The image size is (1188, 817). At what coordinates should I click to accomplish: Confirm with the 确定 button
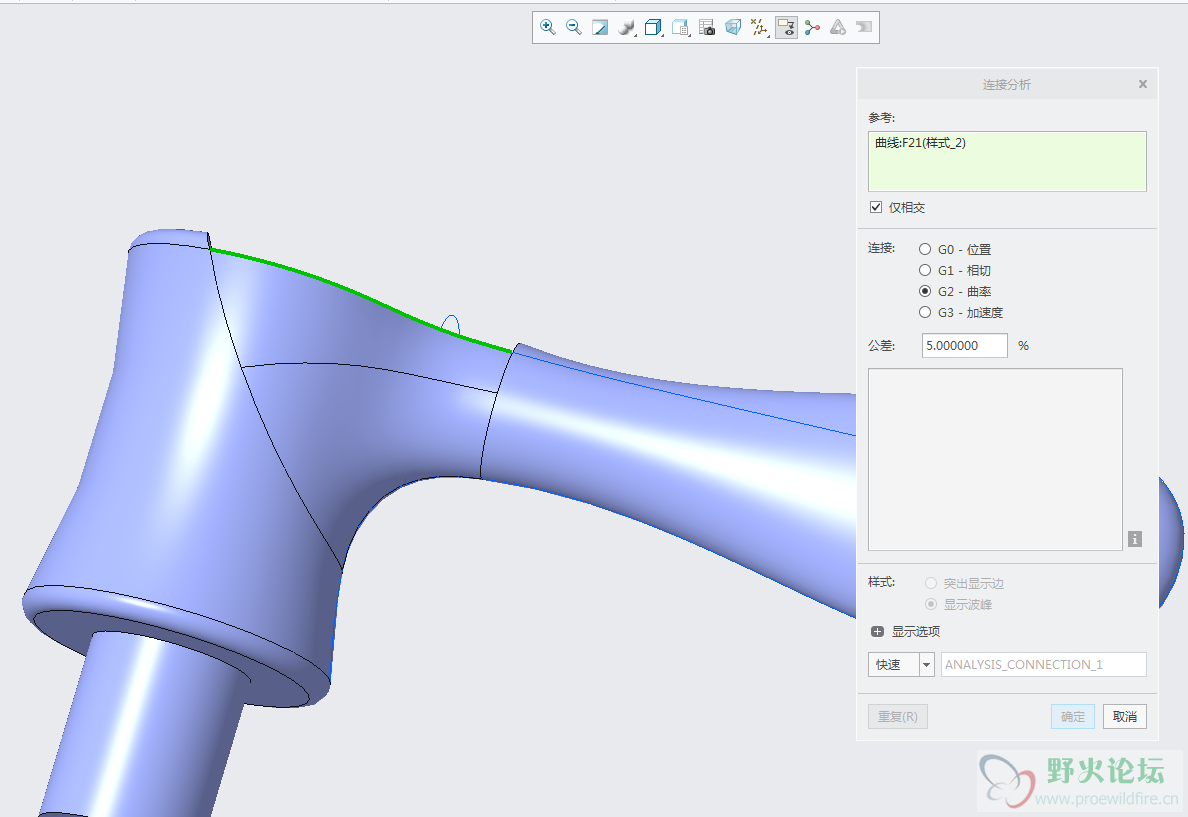1073,716
